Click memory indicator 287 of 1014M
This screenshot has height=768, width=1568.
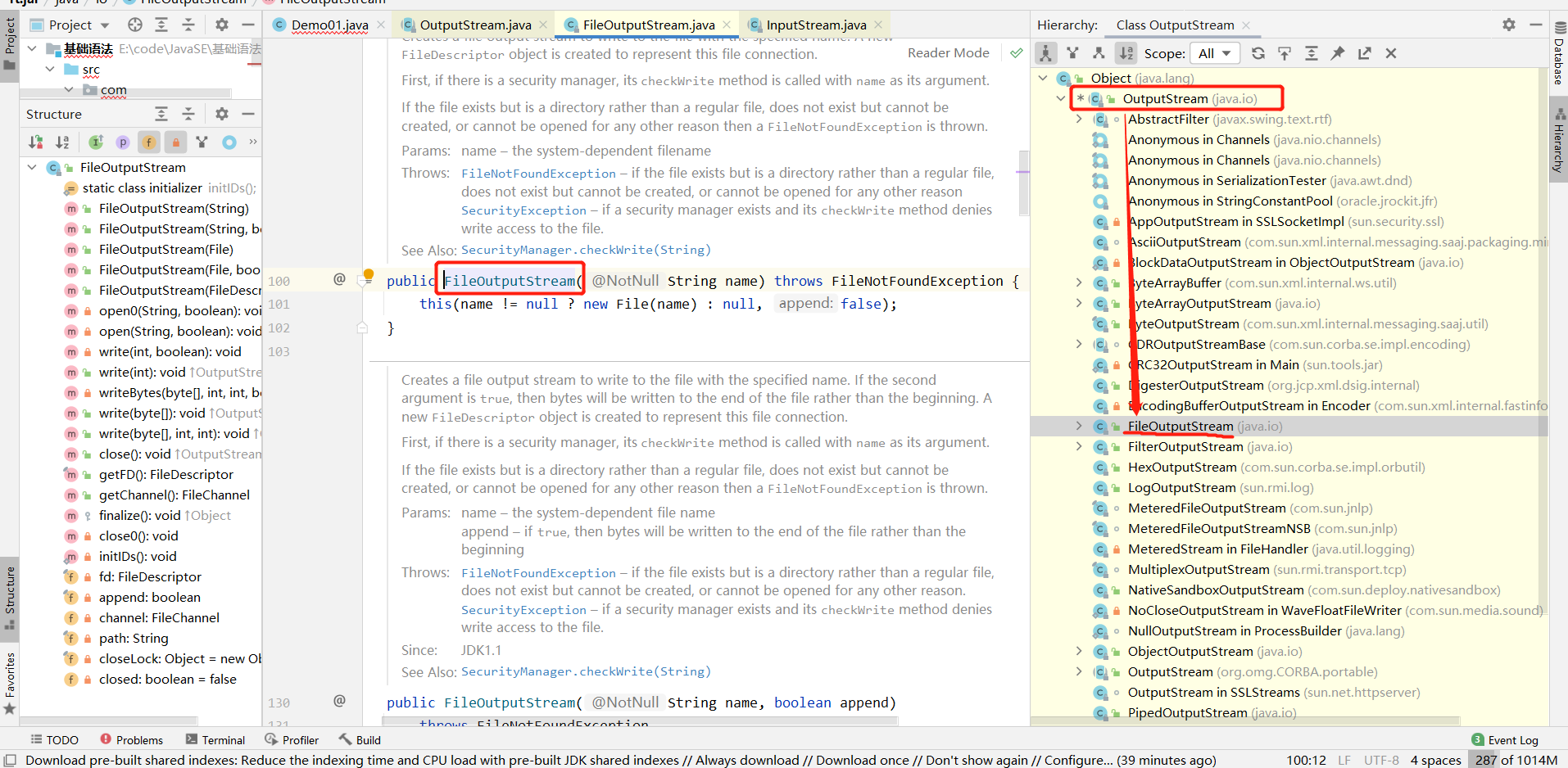pos(1516,760)
